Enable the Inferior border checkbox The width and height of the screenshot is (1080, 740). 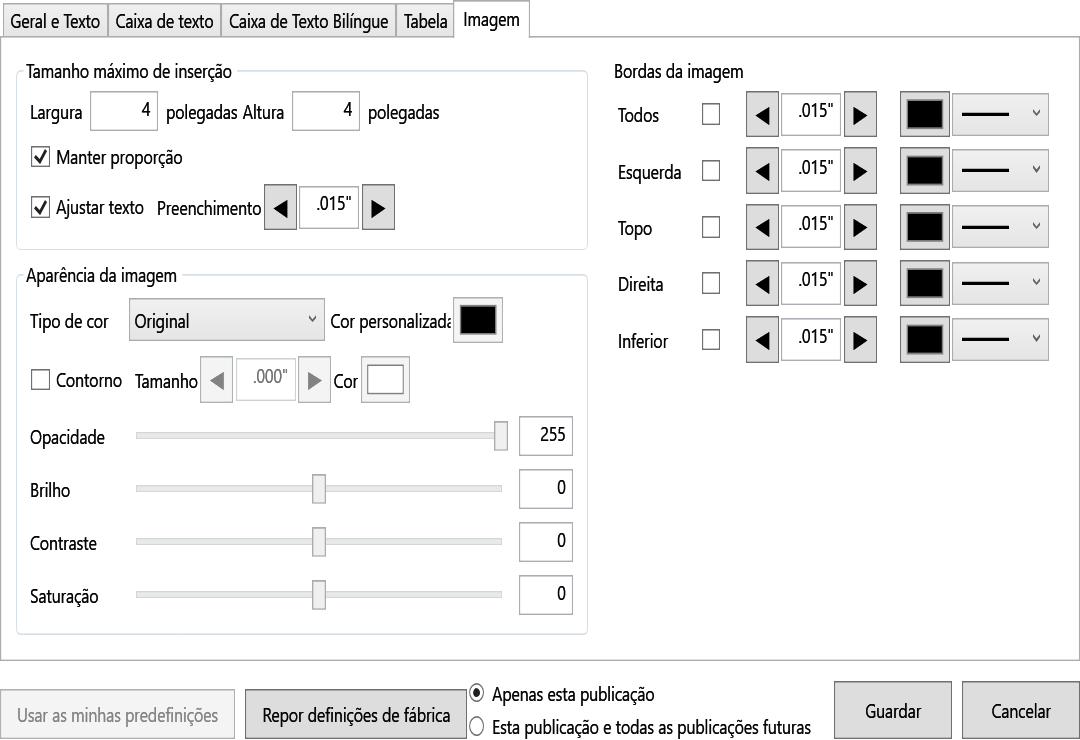pyautogui.click(x=711, y=340)
